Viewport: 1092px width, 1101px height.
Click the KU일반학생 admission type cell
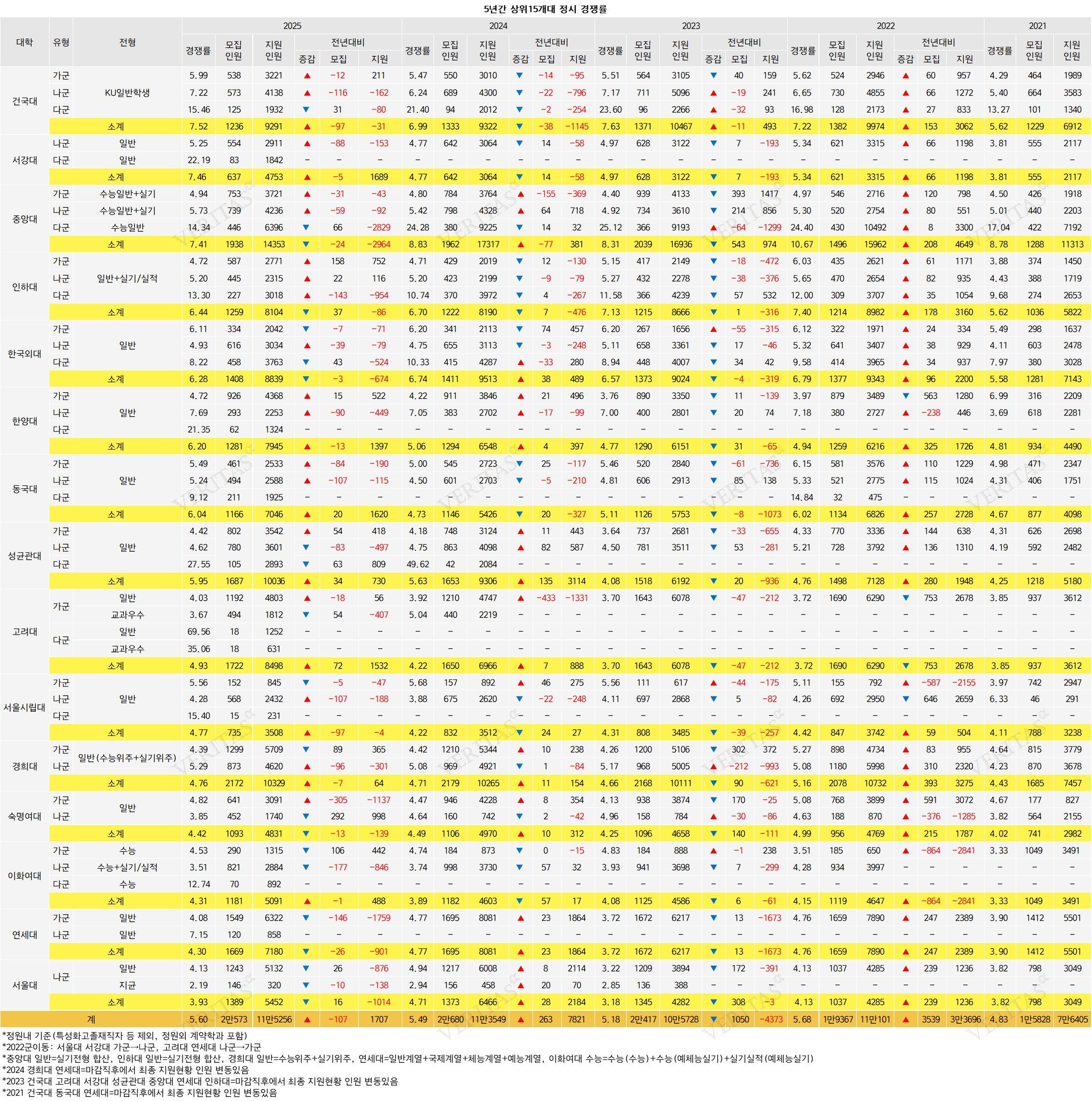pos(127,92)
